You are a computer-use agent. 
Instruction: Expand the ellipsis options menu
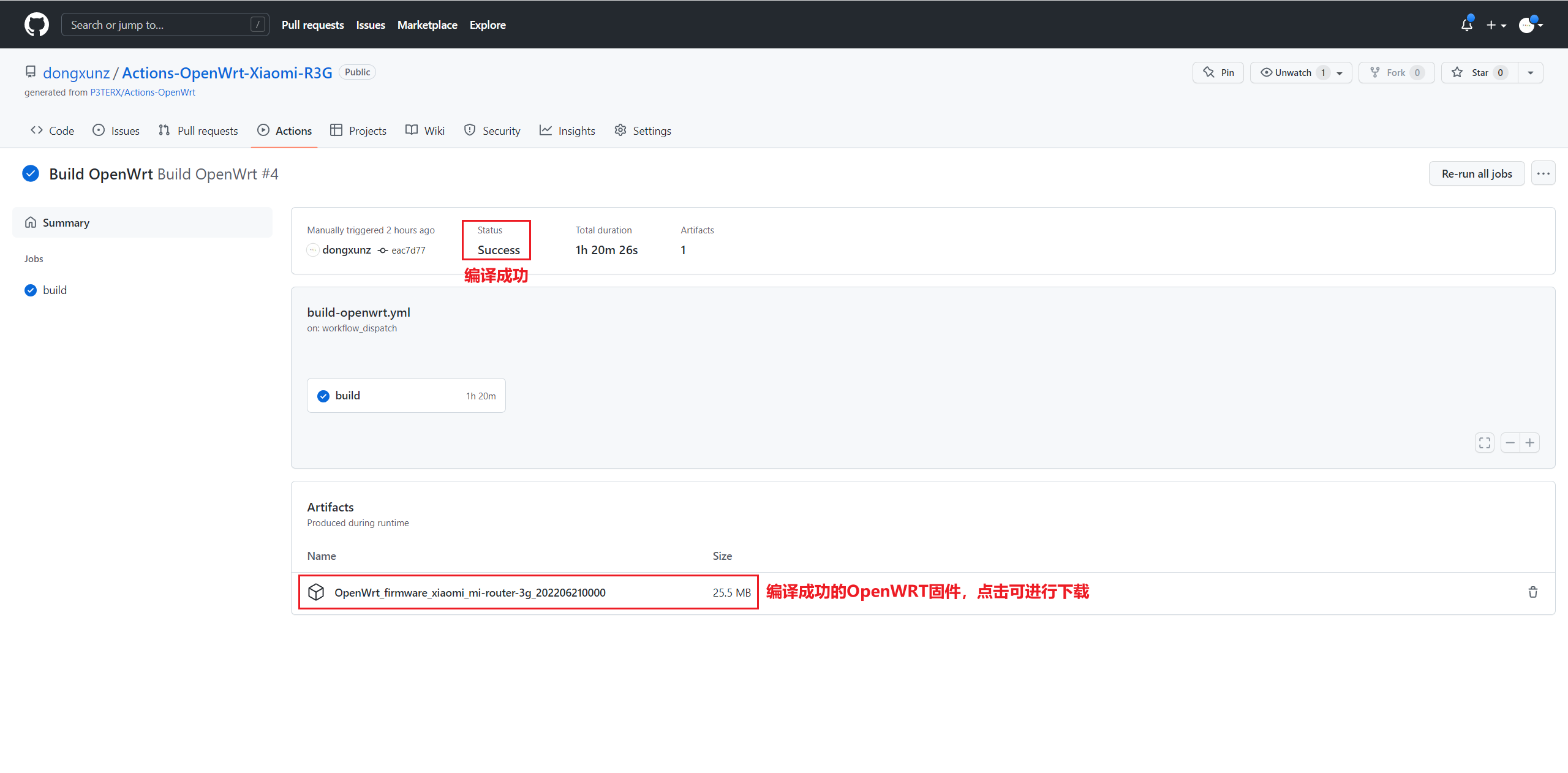[x=1543, y=174]
